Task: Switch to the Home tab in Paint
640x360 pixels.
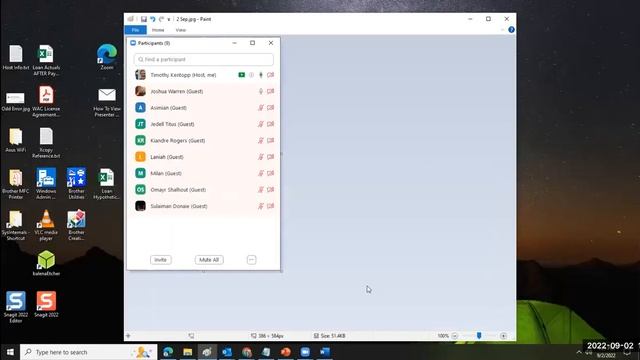Action: click(158, 30)
